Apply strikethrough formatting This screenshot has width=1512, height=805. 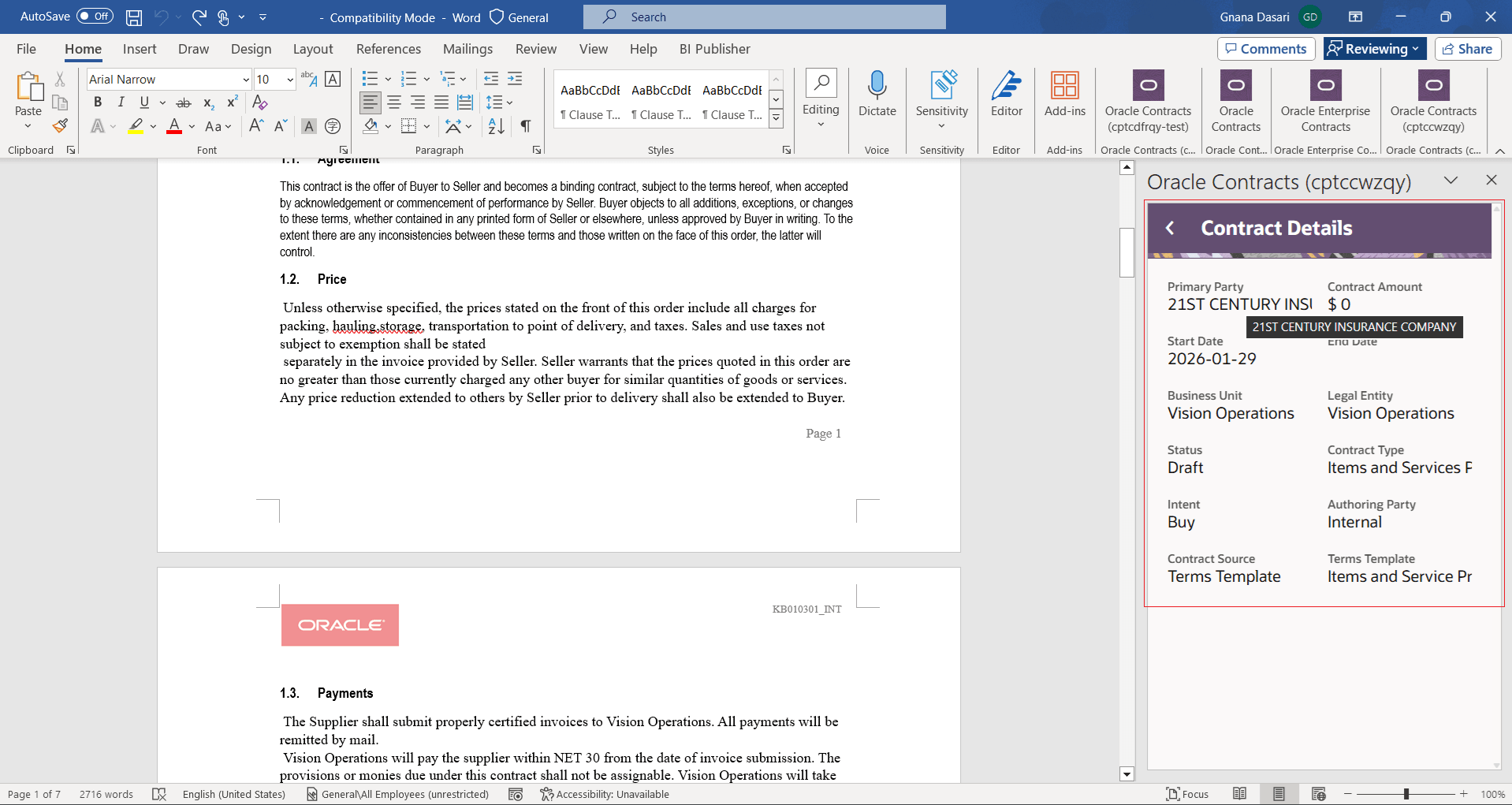click(x=184, y=102)
